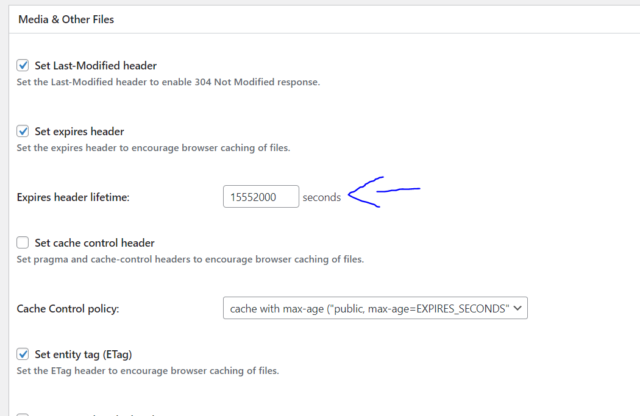
Task: Disable the Set expires header checkbox
Action: tap(24, 131)
